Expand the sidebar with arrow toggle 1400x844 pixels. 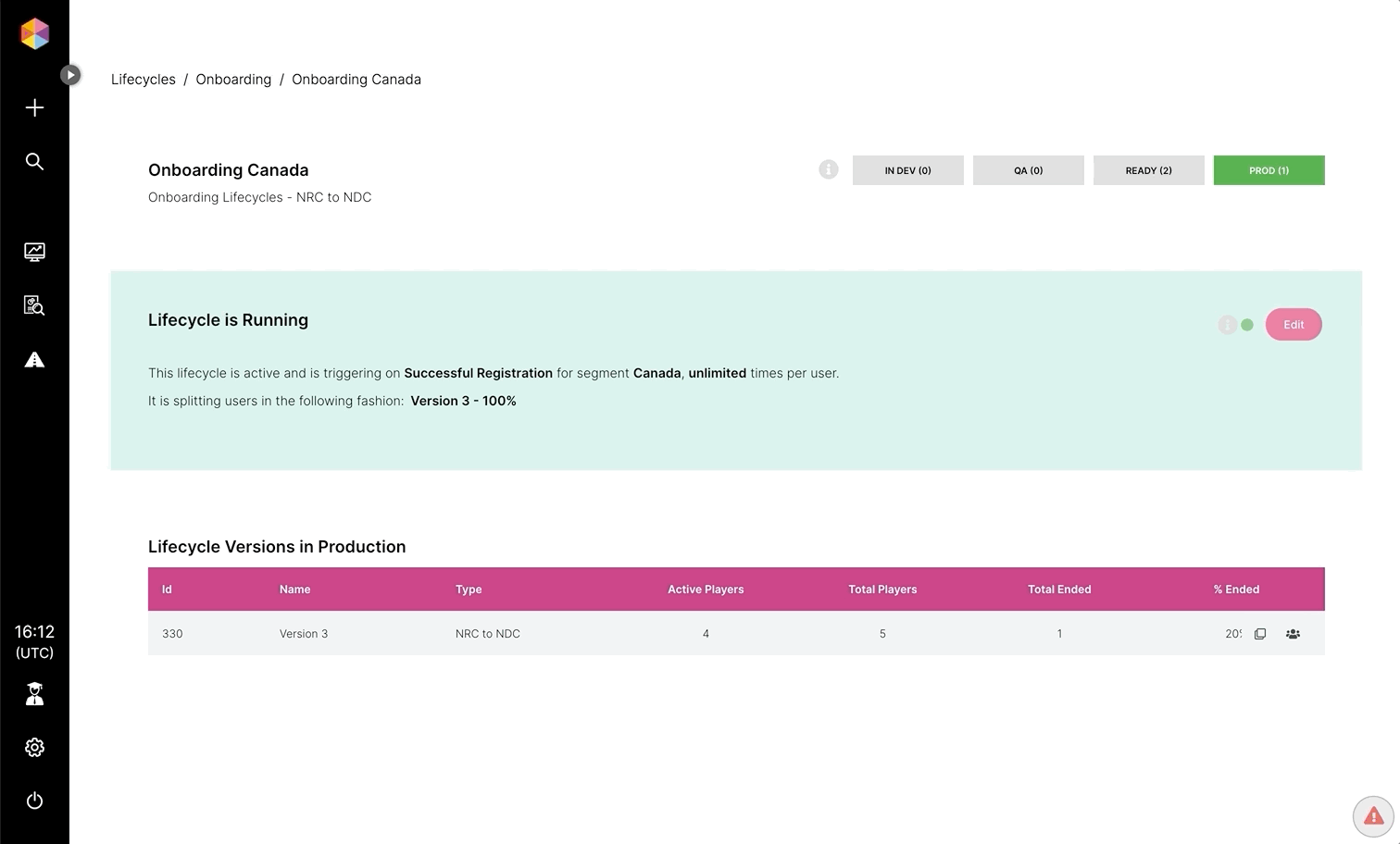coord(70,75)
